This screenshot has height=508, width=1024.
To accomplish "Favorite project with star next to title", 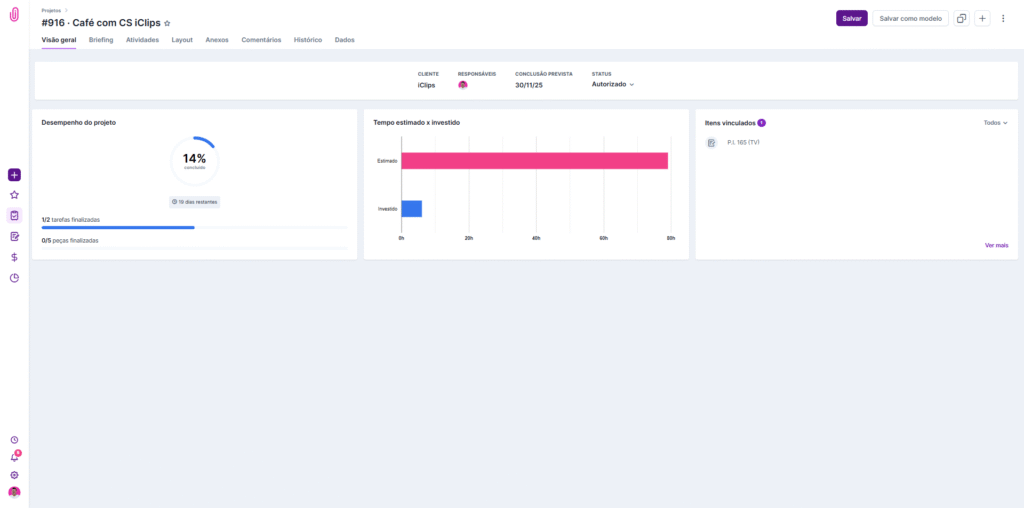I will [167, 23].
